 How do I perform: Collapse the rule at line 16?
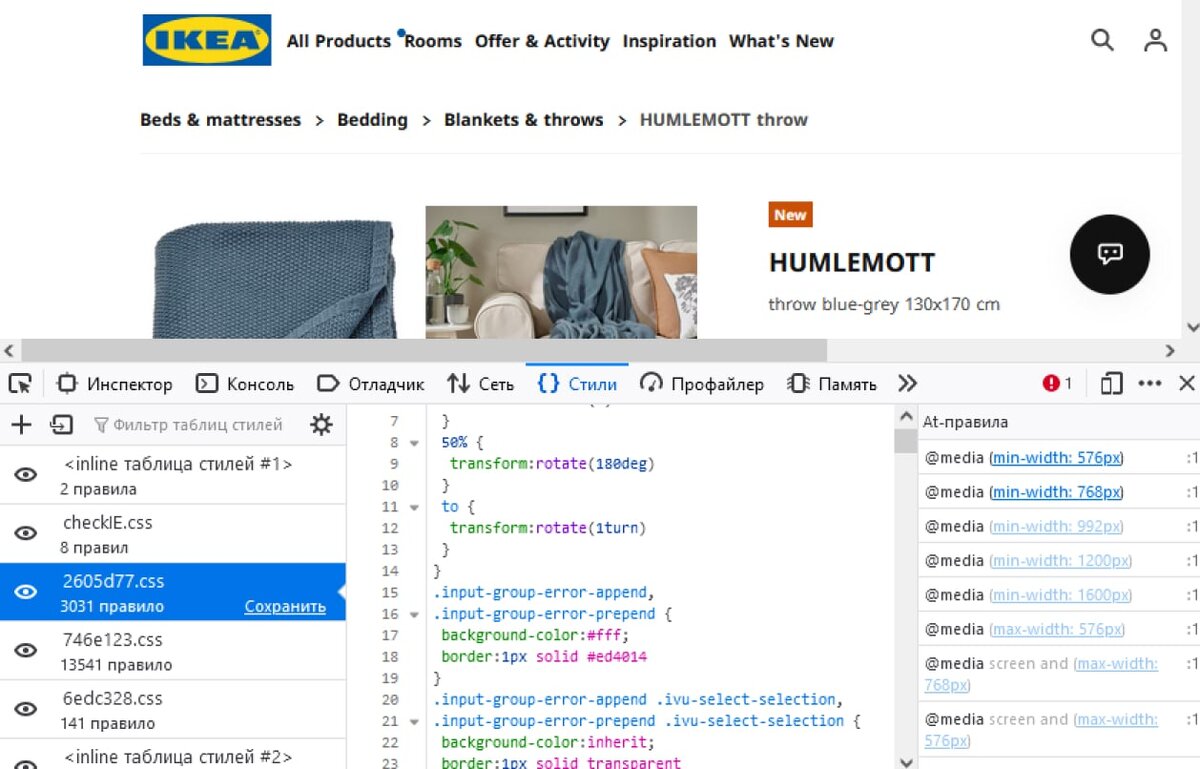point(414,614)
